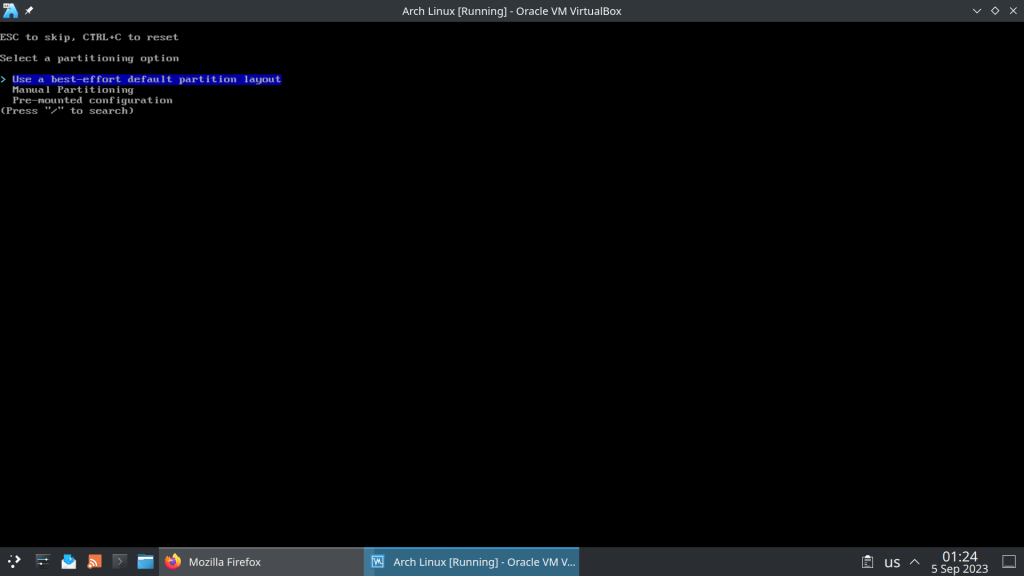Pick the 'Pre-mounted configuration' option

[x=92, y=100]
